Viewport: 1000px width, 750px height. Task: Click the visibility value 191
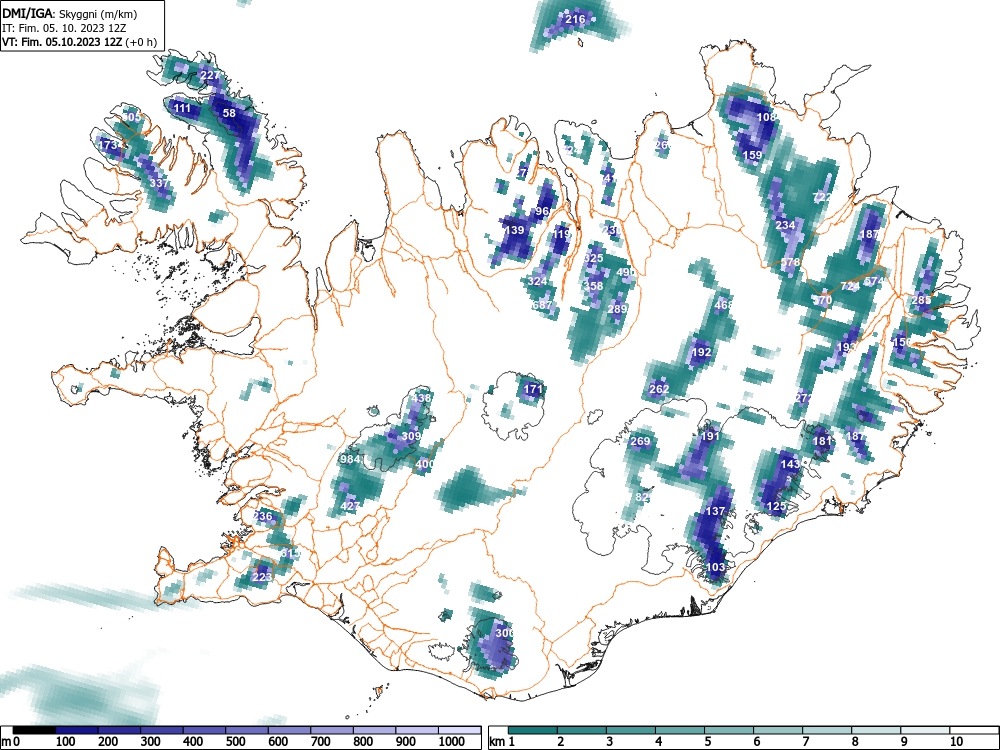pyautogui.click(x=710, y=436)
